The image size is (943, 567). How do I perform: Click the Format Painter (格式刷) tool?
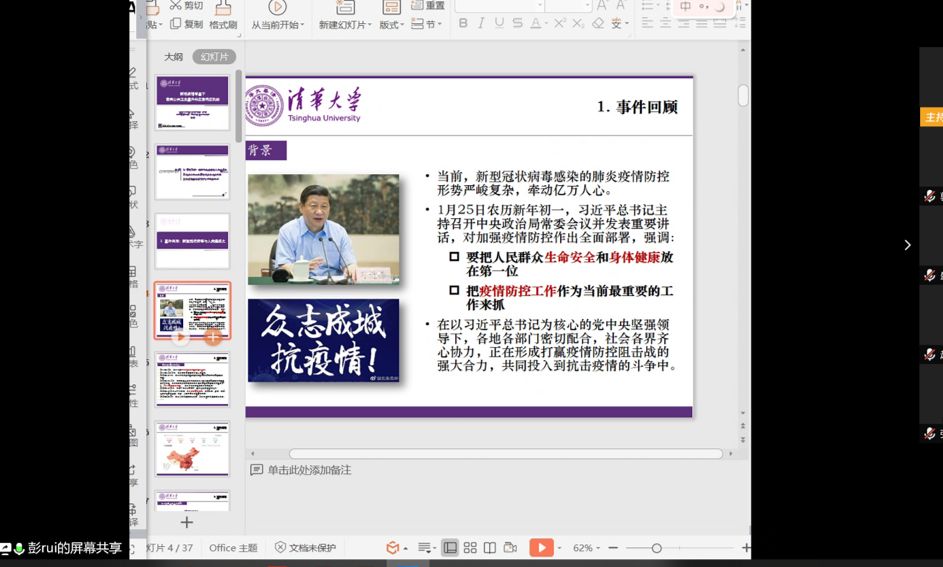(x=222, y=24)
